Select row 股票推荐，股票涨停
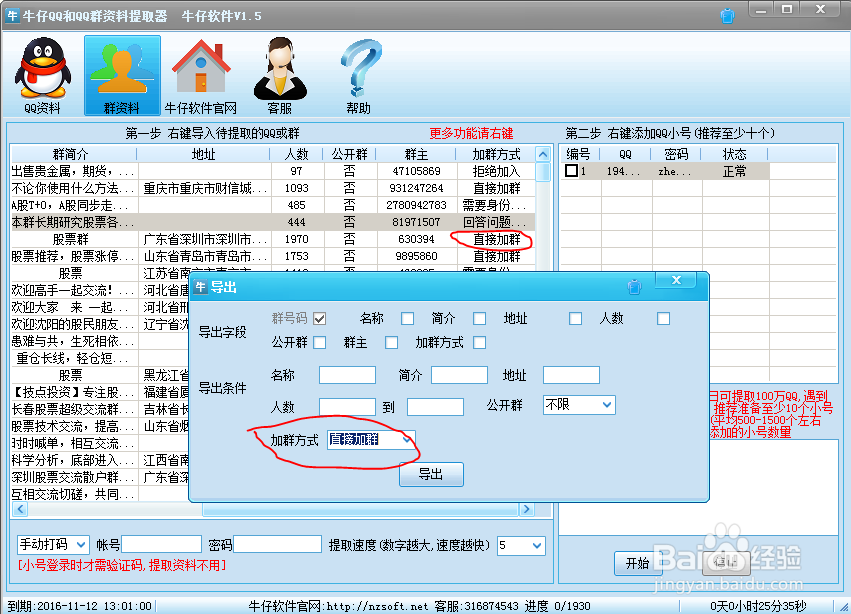The width and height of the screenshot is (851, 614). coord(272,256)
